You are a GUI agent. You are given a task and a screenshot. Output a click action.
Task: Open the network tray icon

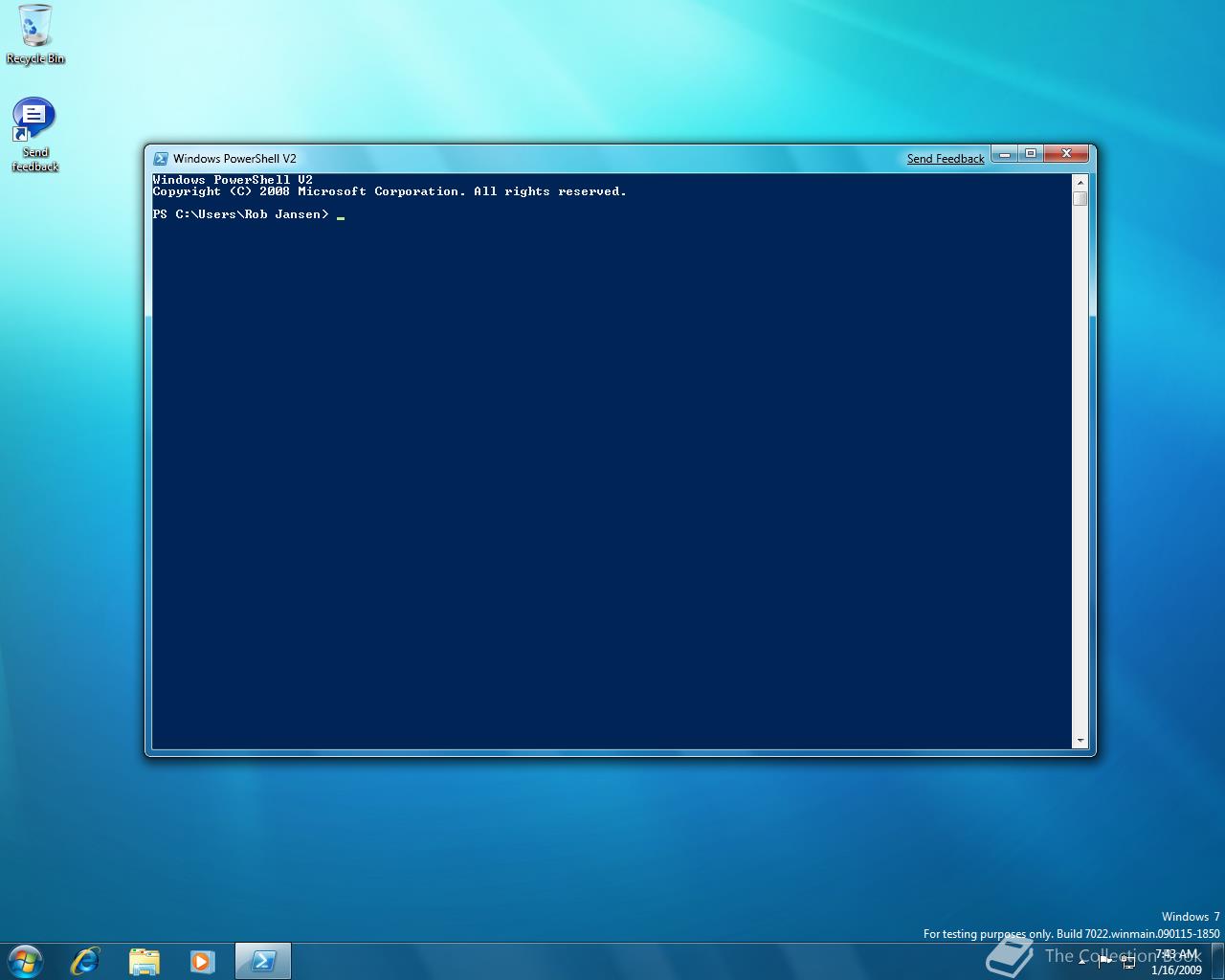click(x=1128, y=962)
